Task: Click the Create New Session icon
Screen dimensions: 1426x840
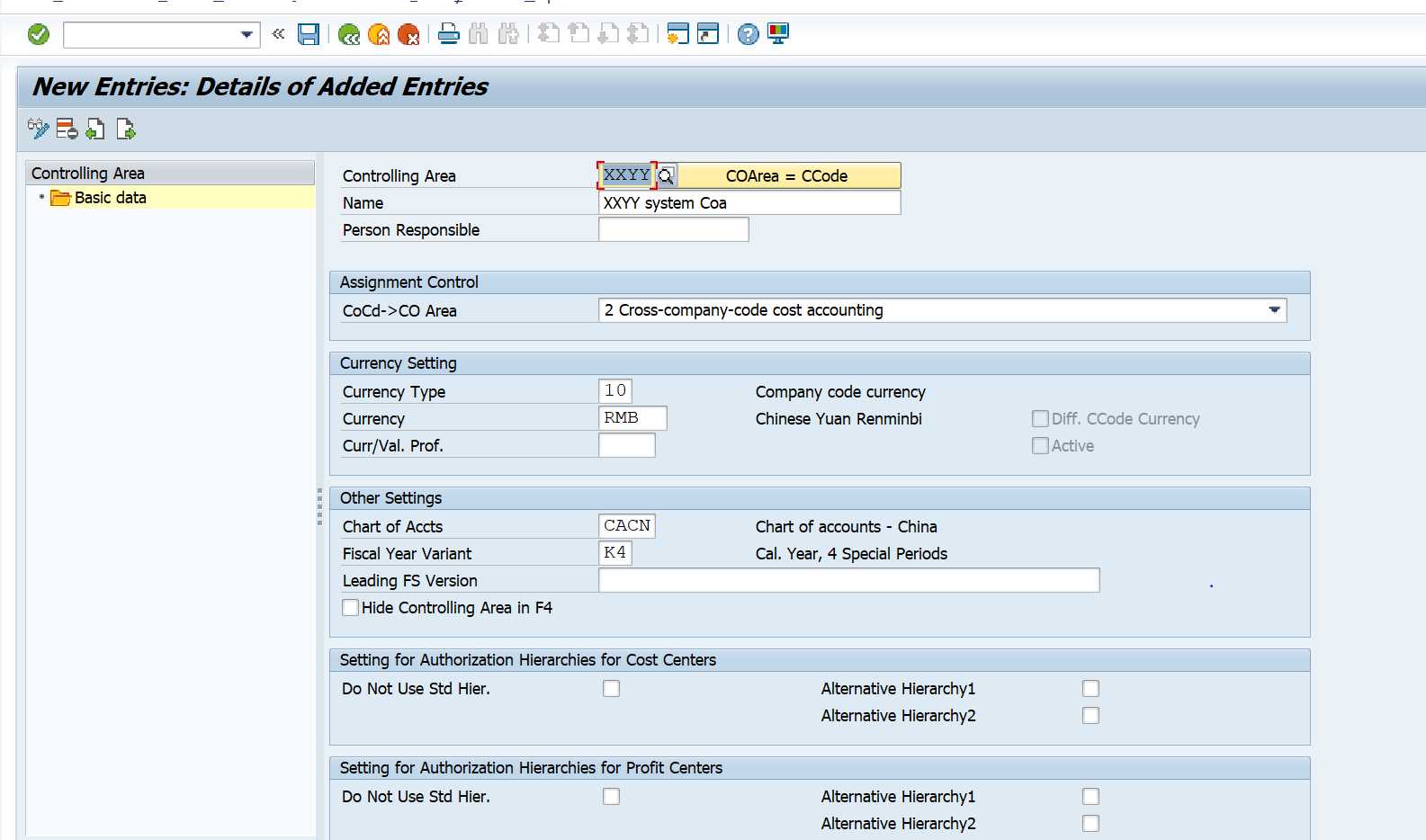Action: pos(678,34)
